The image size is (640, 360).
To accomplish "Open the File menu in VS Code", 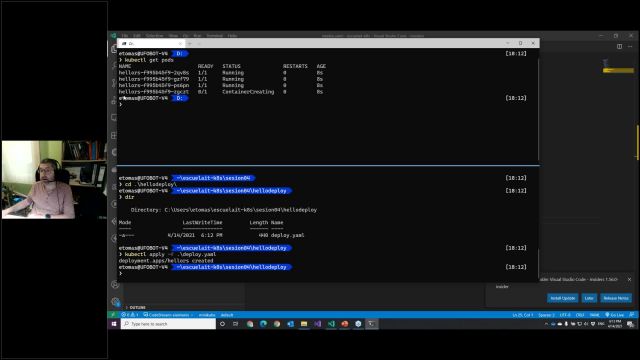I will 125,36.
